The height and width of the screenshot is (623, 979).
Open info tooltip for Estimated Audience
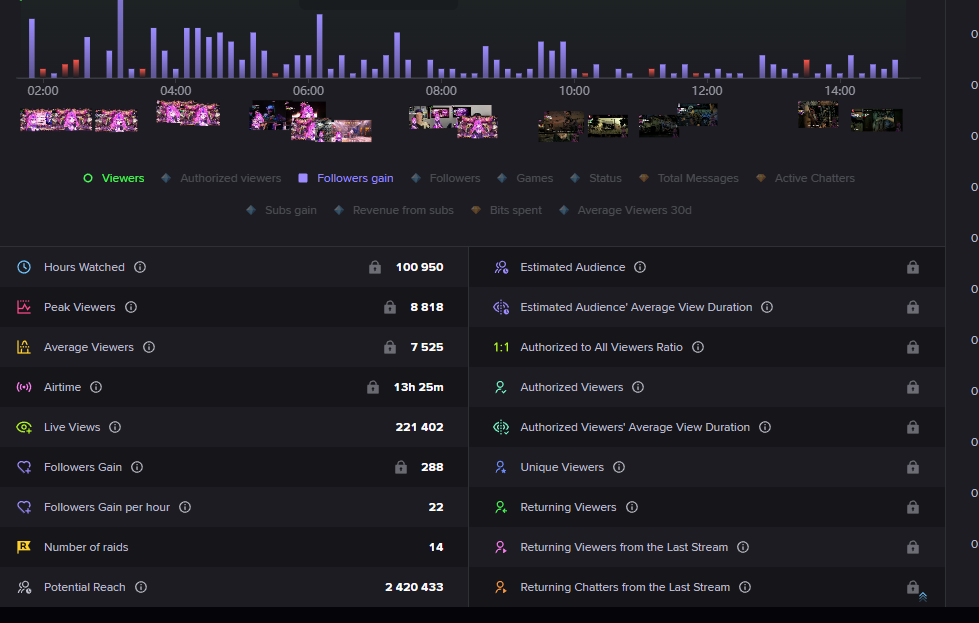(640, 267)
